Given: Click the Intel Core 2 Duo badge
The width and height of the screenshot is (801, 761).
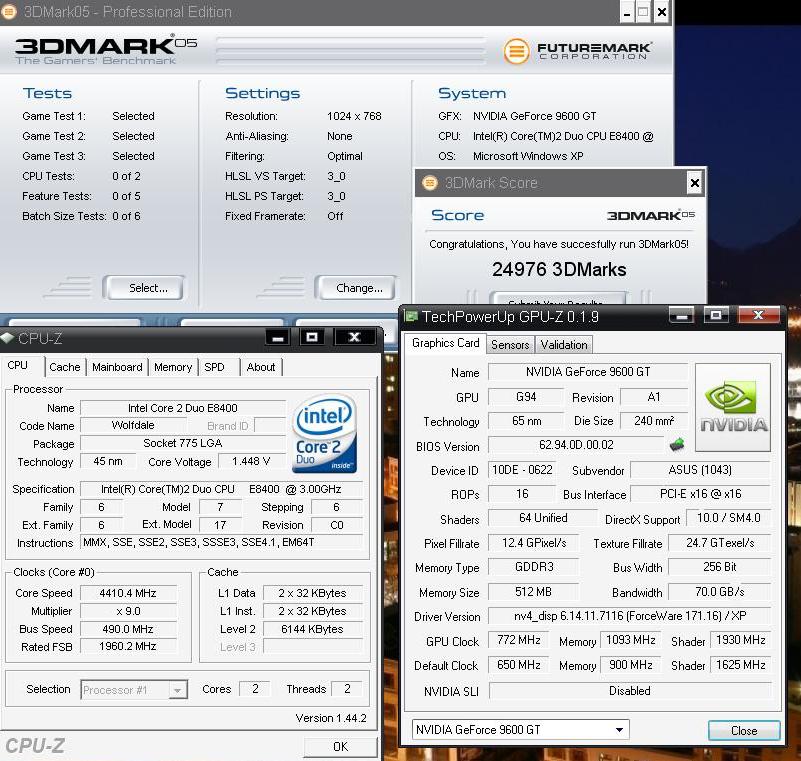Looking at the screenshot, I should tap(325, 434).
